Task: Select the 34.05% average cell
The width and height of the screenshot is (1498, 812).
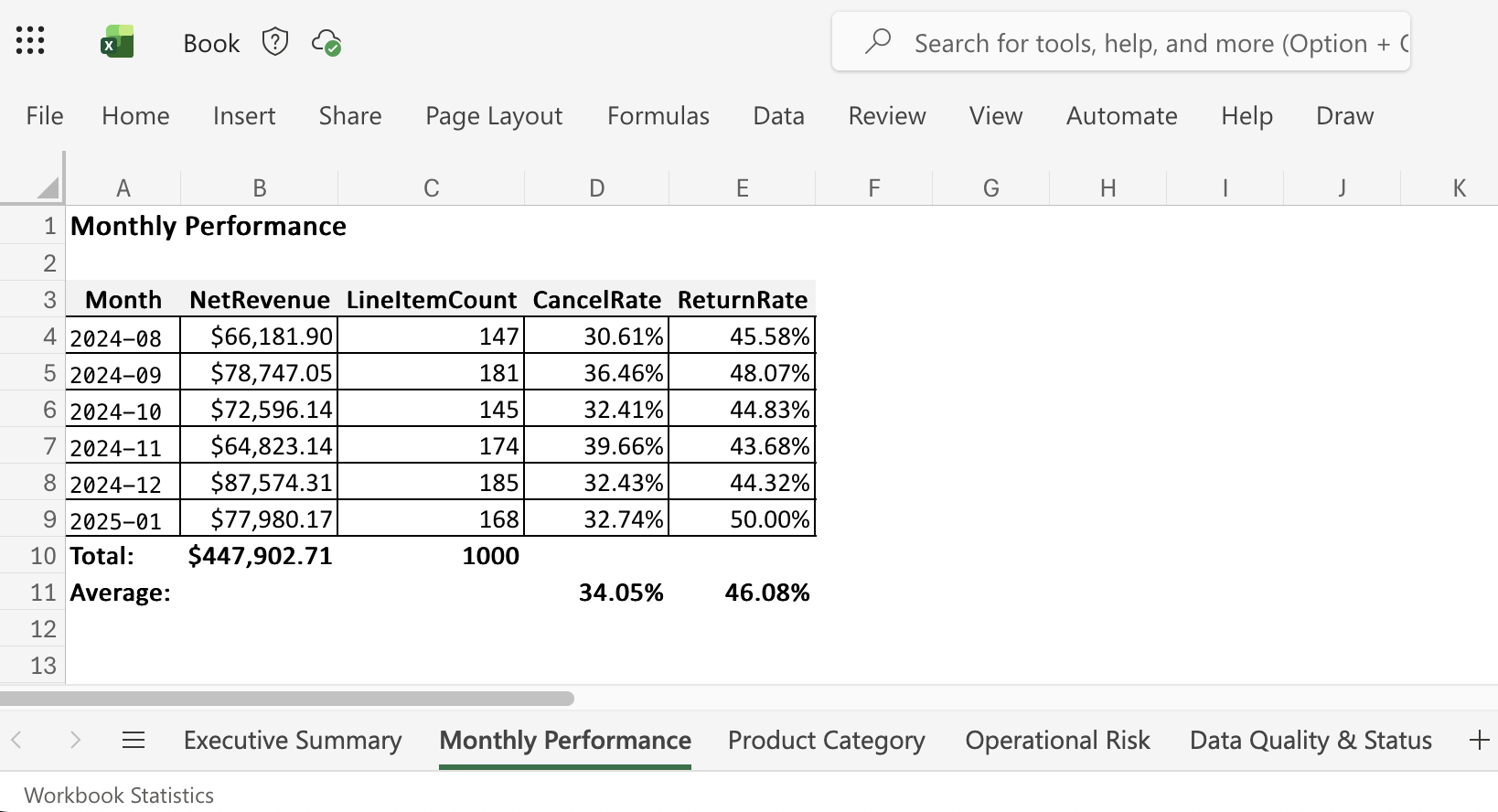Action: (597, 592)
